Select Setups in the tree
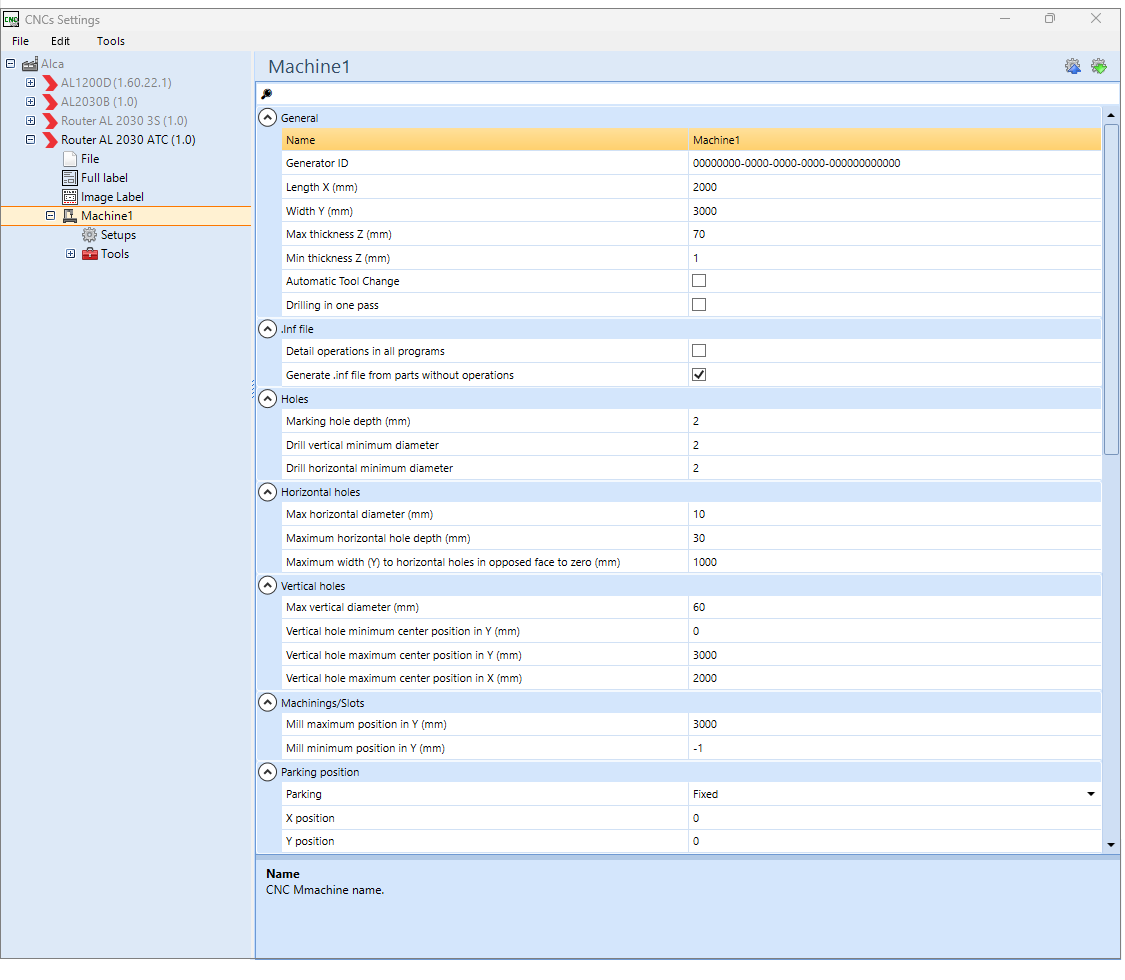 point(118,235)
